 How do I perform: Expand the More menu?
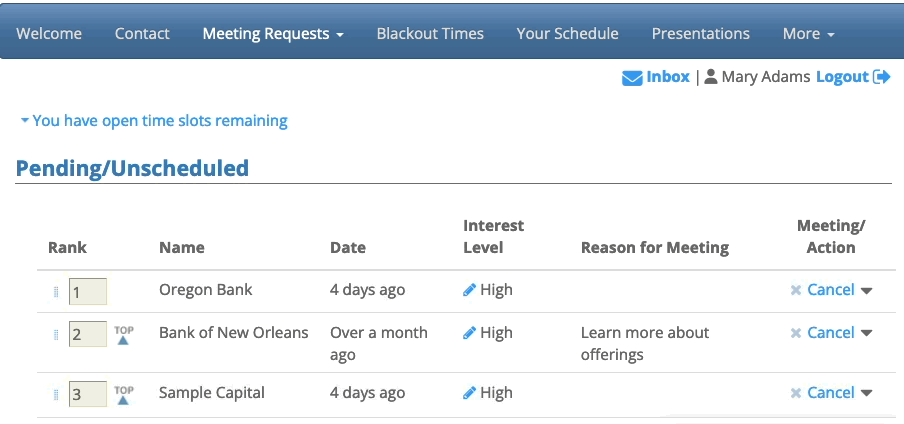coord(808,34)
